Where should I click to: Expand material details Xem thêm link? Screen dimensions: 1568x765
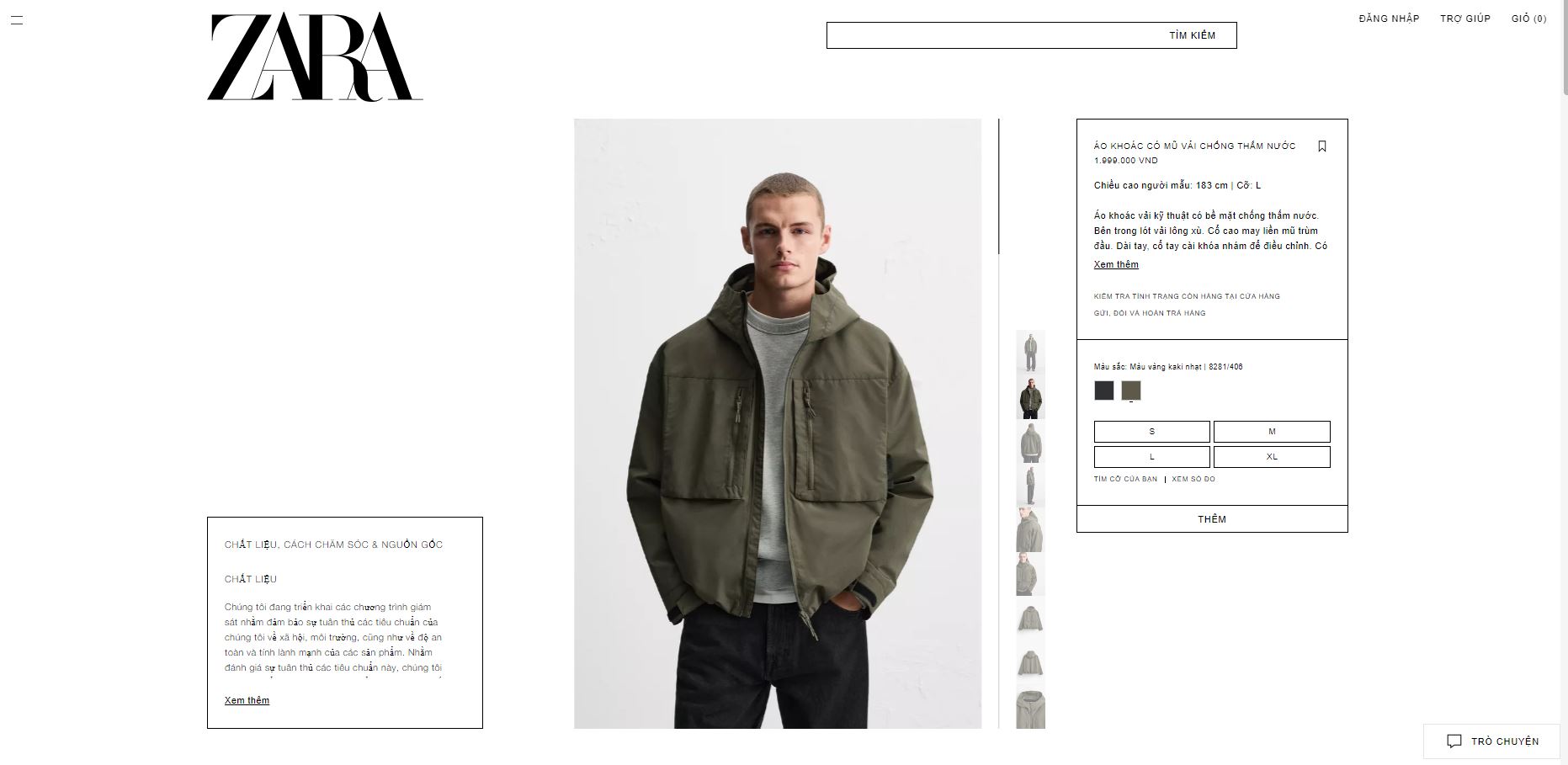click(247, 700)
